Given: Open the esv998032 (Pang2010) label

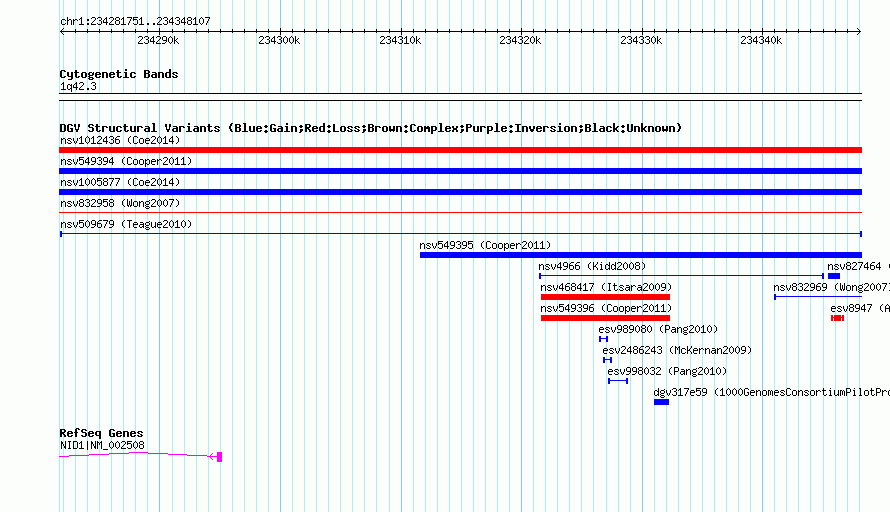Looking at the screenshot, I should pyautogui.click(x=668, y=371).
